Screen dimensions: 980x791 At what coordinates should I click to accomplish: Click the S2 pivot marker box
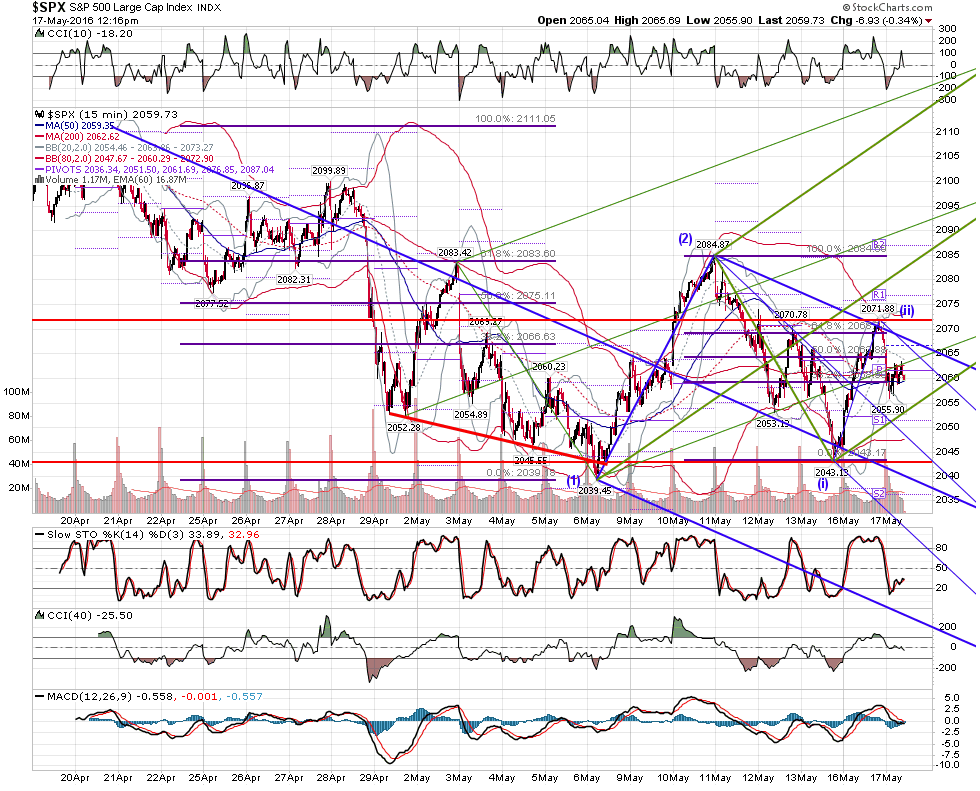(x=879, y=494)
